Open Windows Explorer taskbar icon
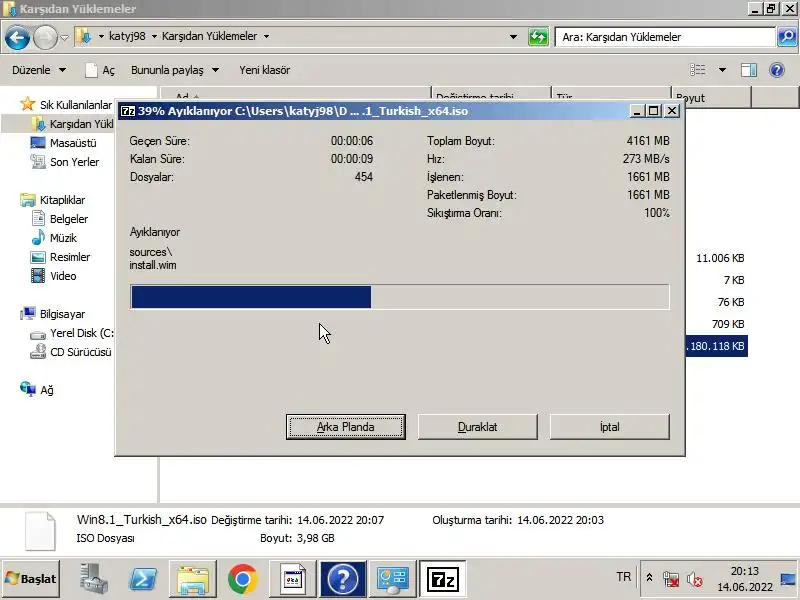Image resolution: width=800 pixels, height=600 pixels. pyautogui.click(x=192, y=579)
